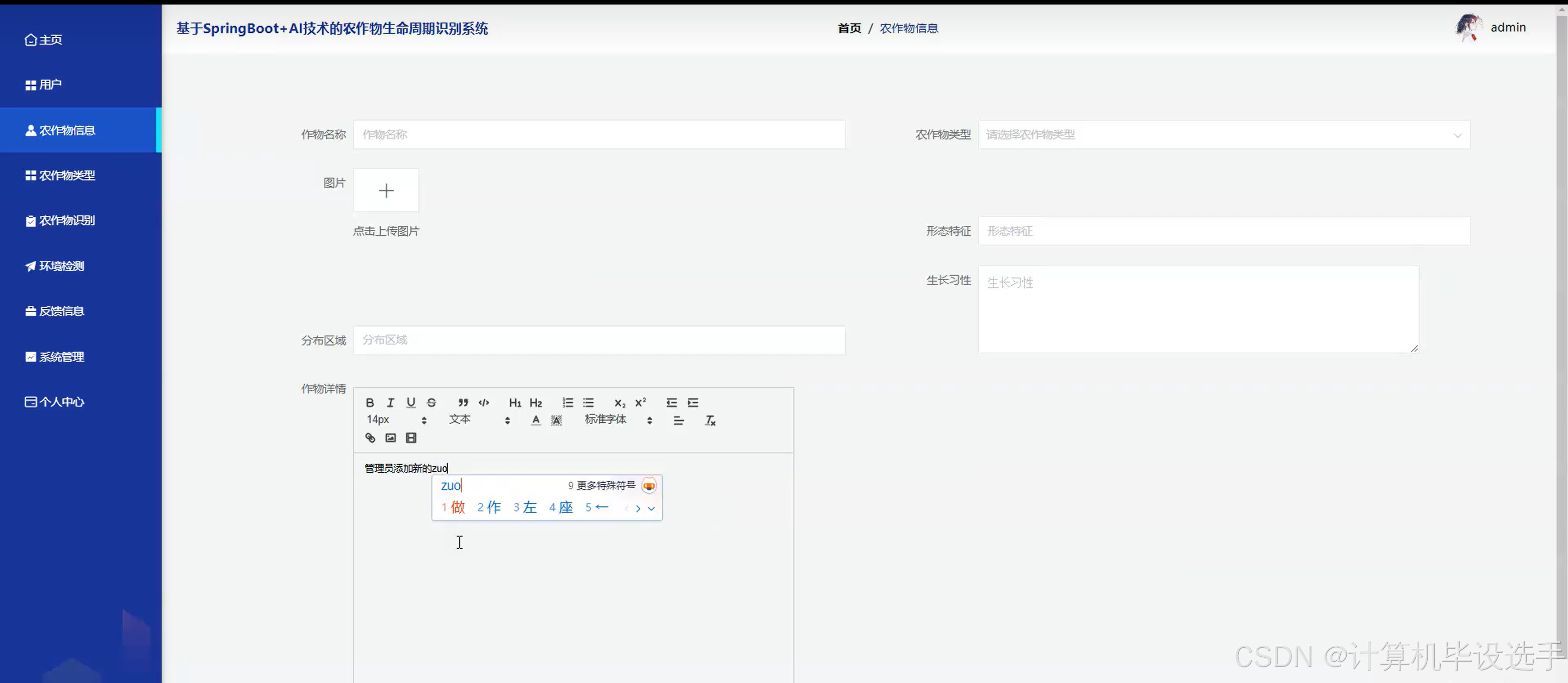Click the superscript icon
This screenshot has height=683, width=1568.
(x=640, y=402)
